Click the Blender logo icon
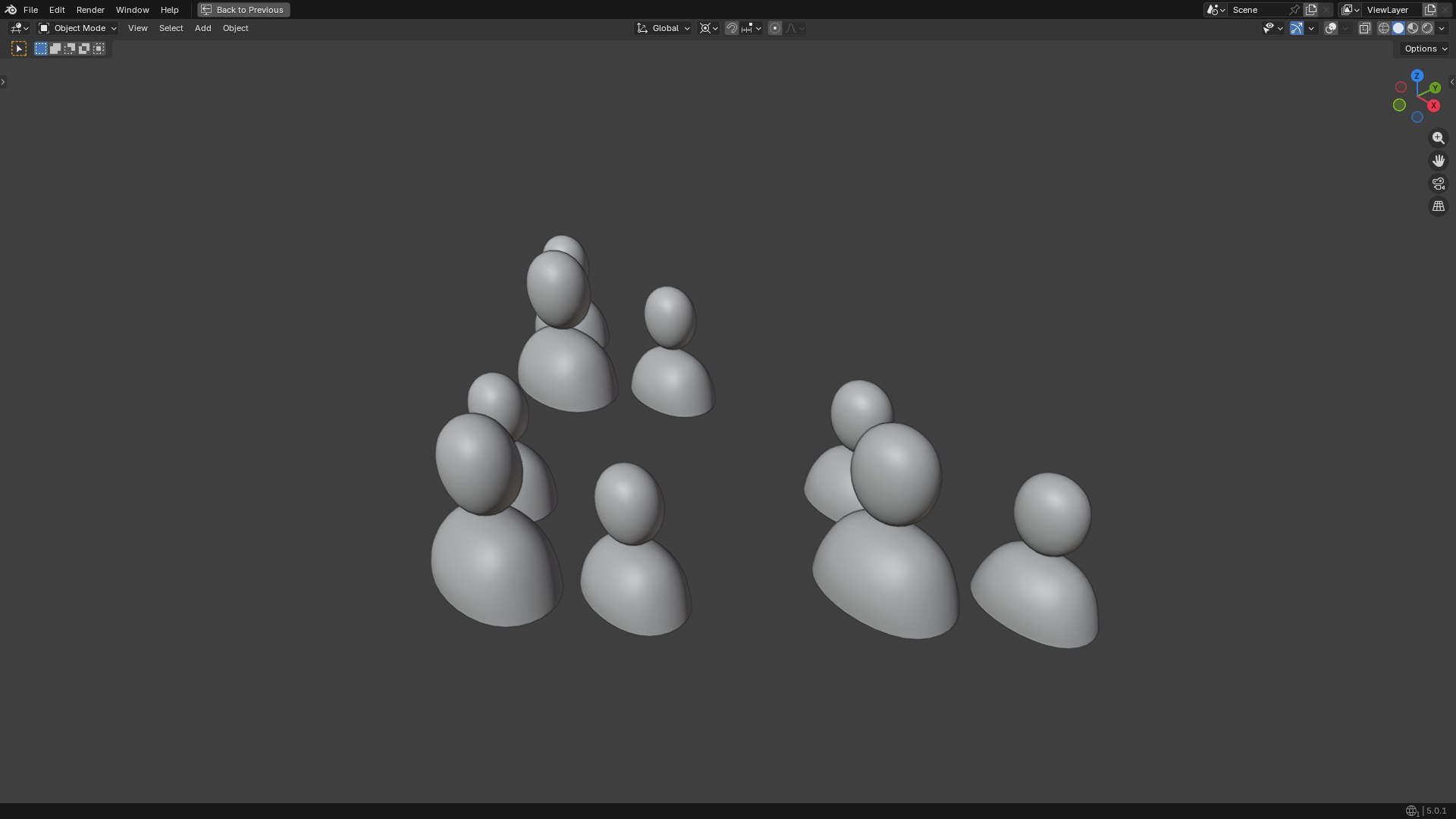Screen dimensions: 1456x819 click(x=11, y=10)
